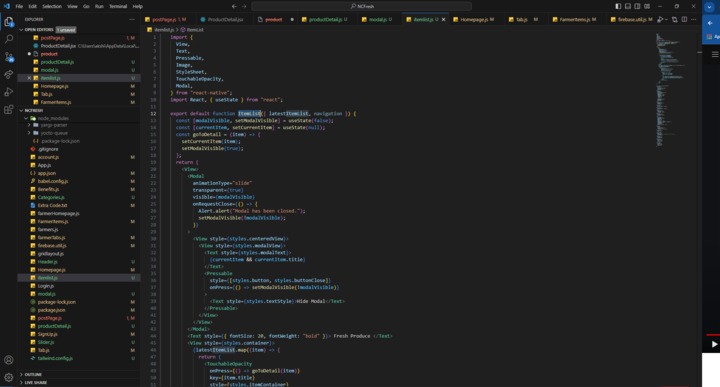Click the round dropdown button in right window
Image resolution: width=720 pixels, height=387 pixels.
(x=709, y=7)
